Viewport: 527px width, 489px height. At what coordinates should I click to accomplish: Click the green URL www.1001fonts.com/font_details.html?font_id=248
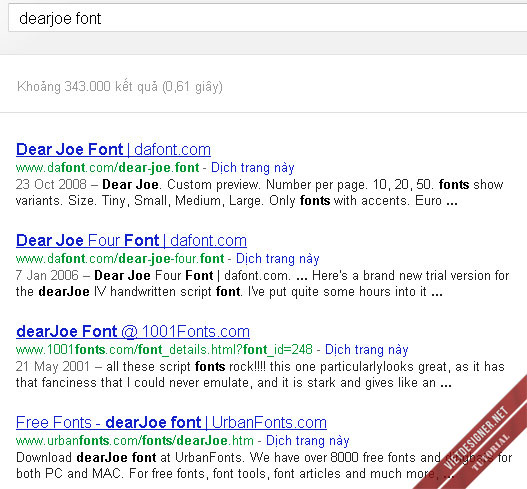pyautogui.click(x=164, y=350)
